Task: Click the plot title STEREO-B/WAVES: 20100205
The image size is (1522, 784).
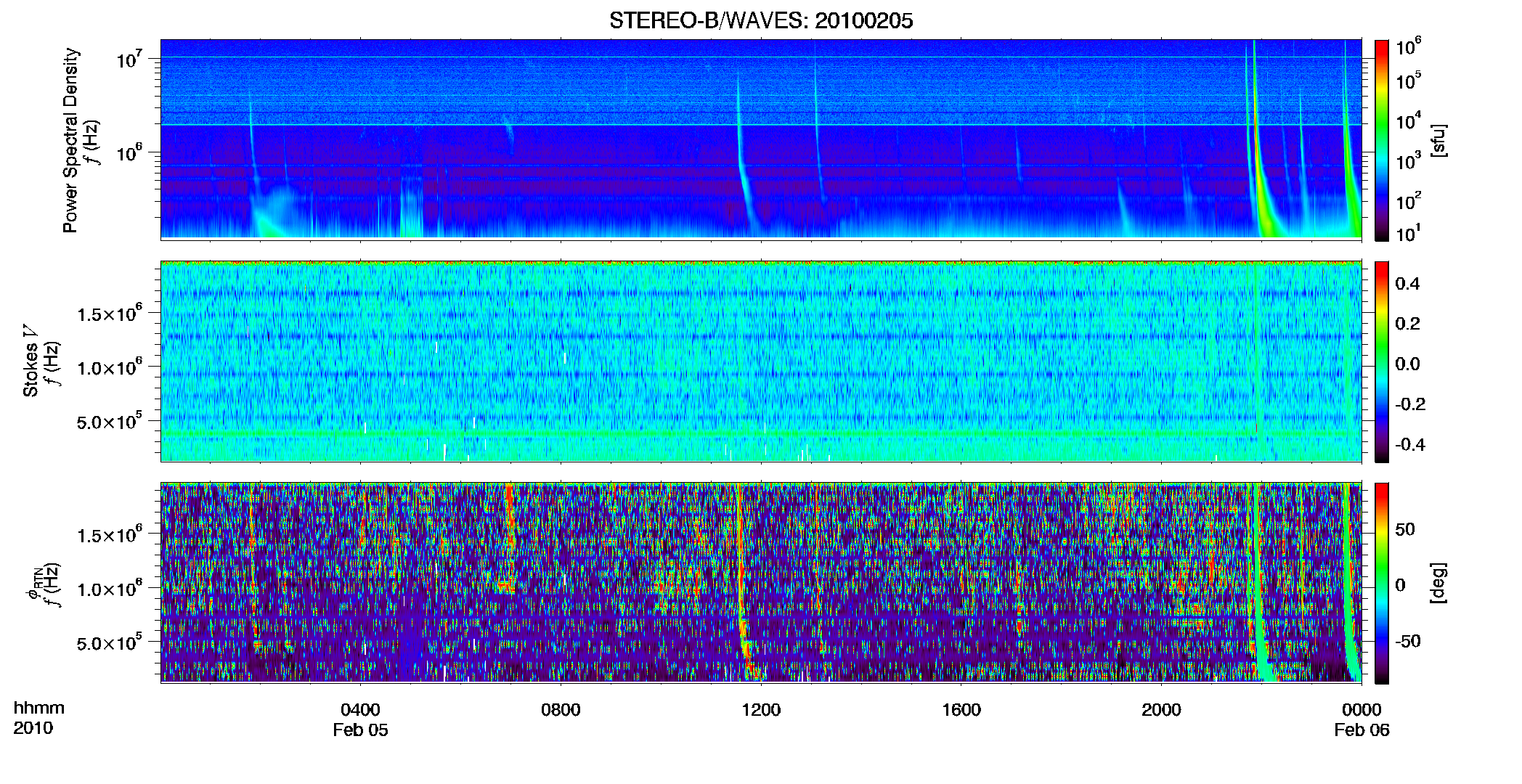Action: [761, 20]
